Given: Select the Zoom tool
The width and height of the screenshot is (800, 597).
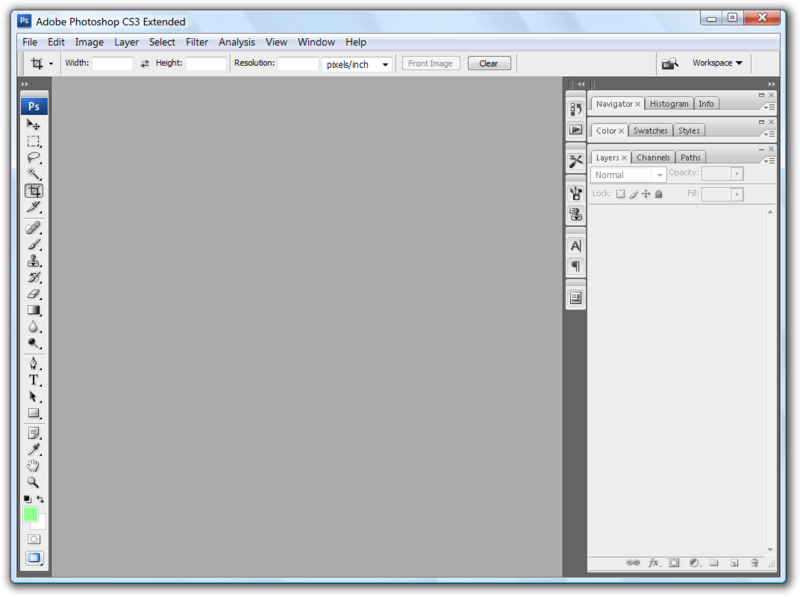Looking at the screenshot, I should pos(34,482).
